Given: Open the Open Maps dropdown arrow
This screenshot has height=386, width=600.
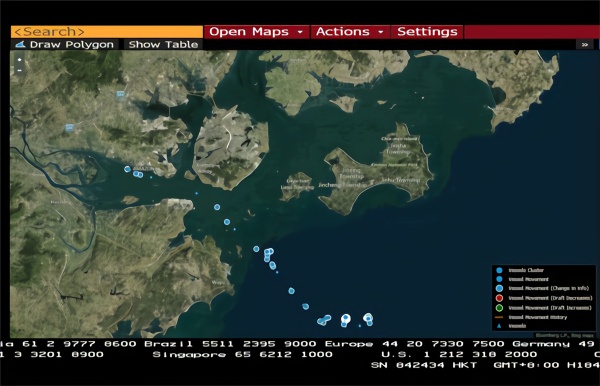Looking at the screenshot, I should coord(300,32).
